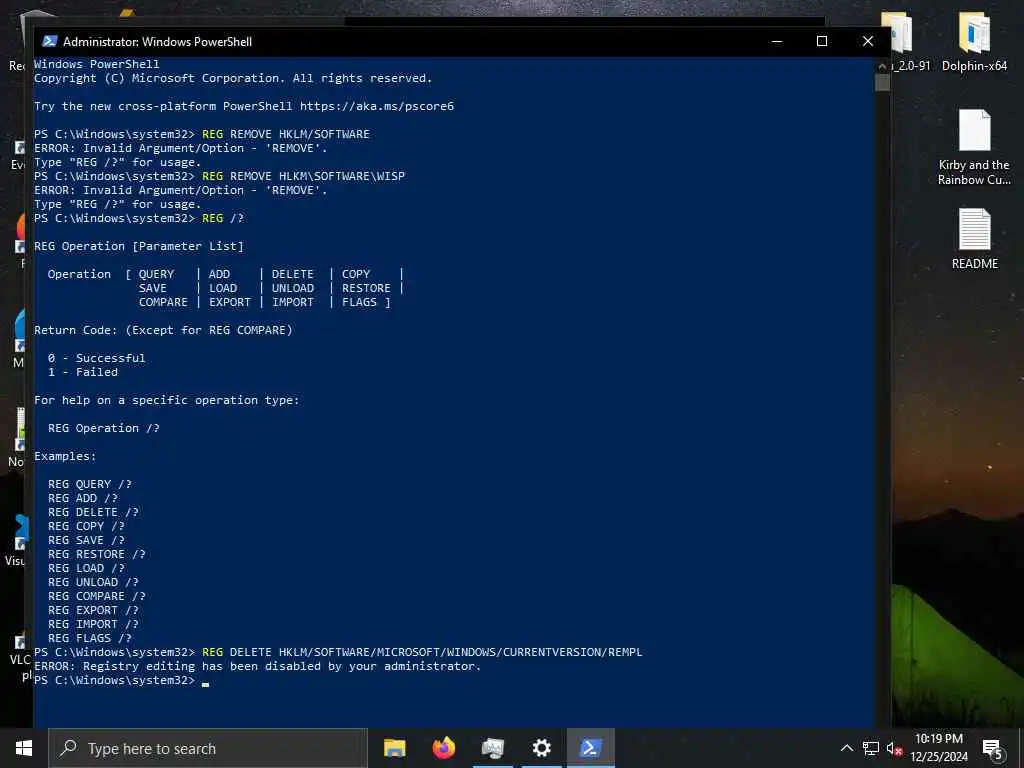Click the command REG REMOVE HLKM\SOFTWARE\WISP
The height and width of the screenshot is (768, 1024).
pyautogui.click(x=304, y=176)
